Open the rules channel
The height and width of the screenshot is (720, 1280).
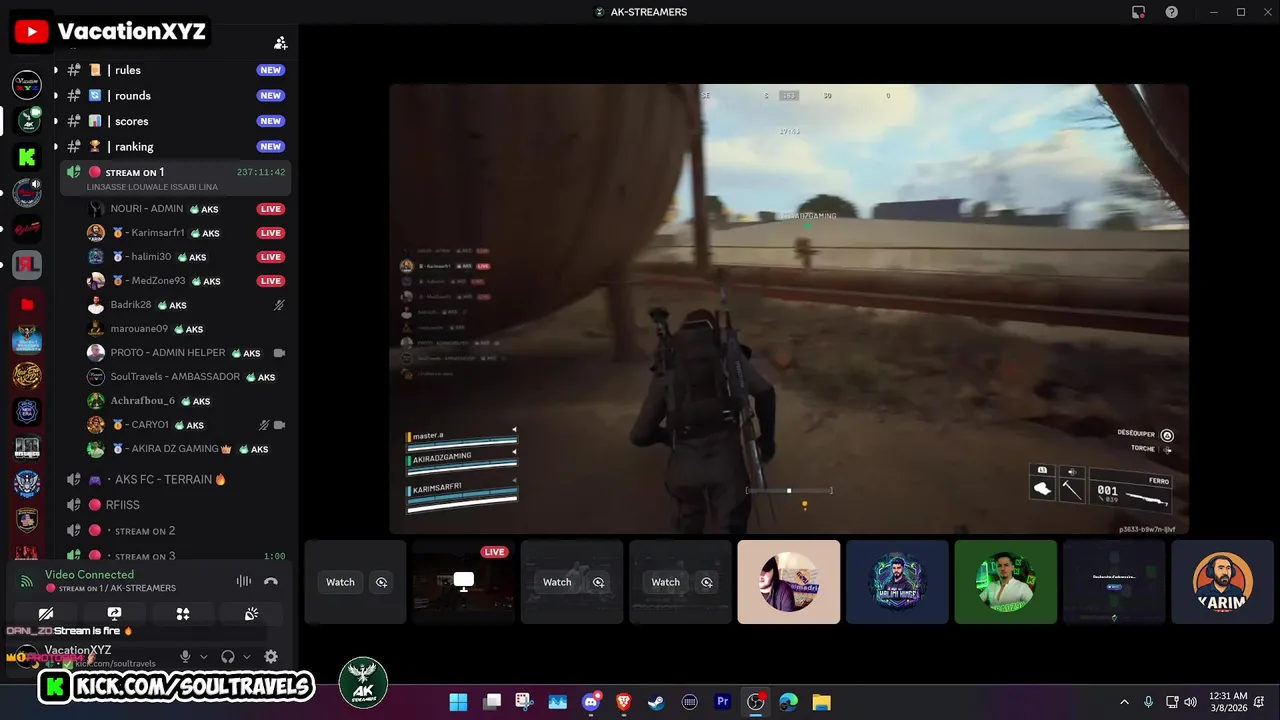[175, 70]
